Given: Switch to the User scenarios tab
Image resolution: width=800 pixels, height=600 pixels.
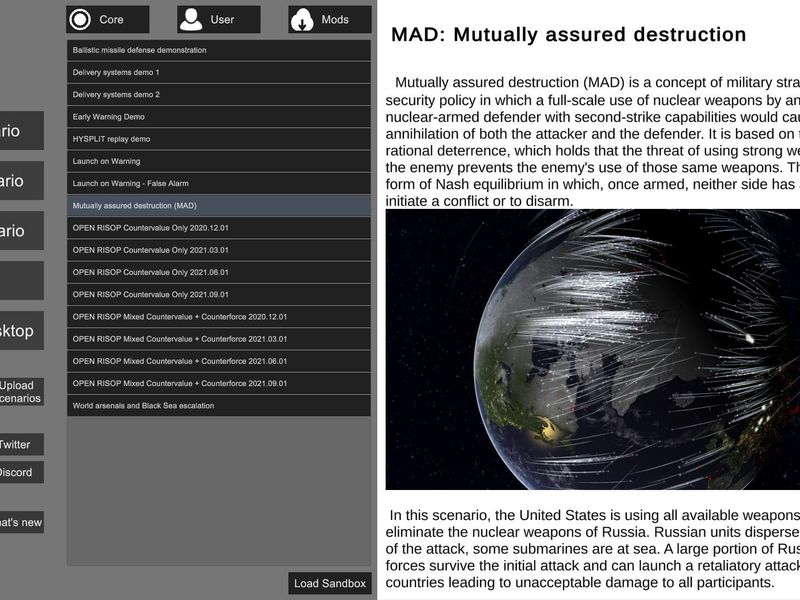Looking at the screenshot, I should tap(219, 19).
